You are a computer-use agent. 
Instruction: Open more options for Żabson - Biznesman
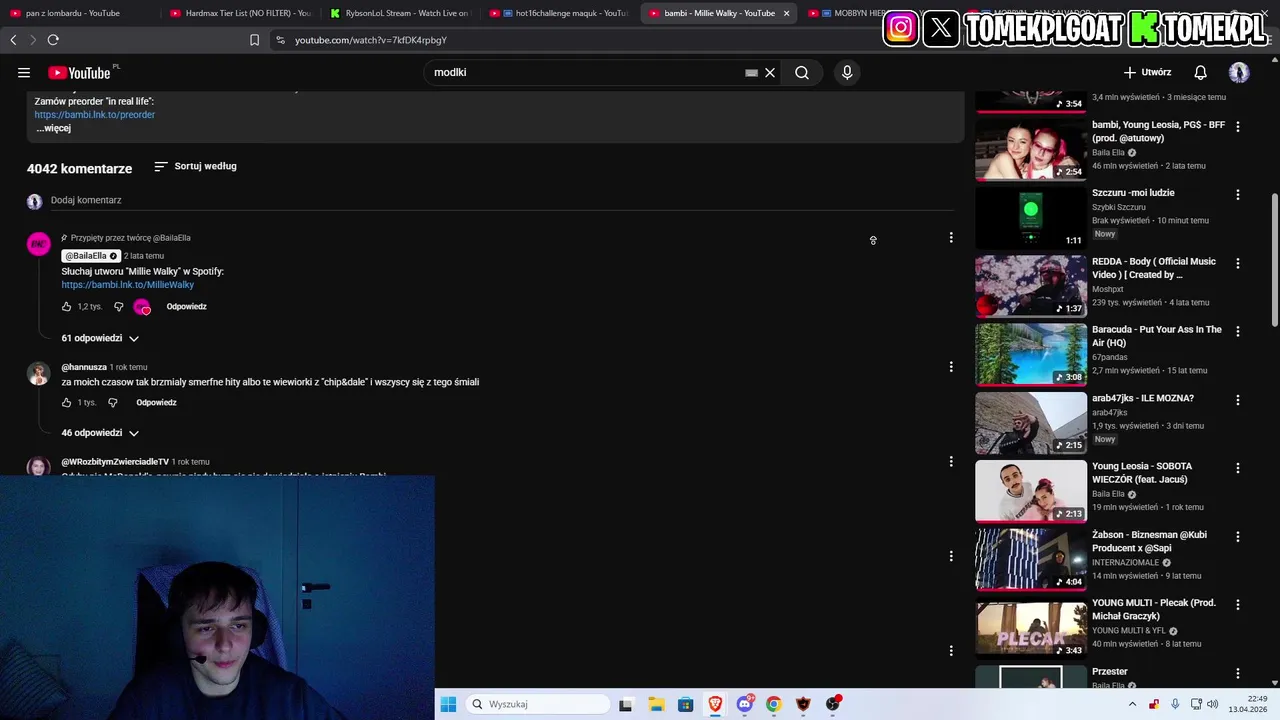1238,537
